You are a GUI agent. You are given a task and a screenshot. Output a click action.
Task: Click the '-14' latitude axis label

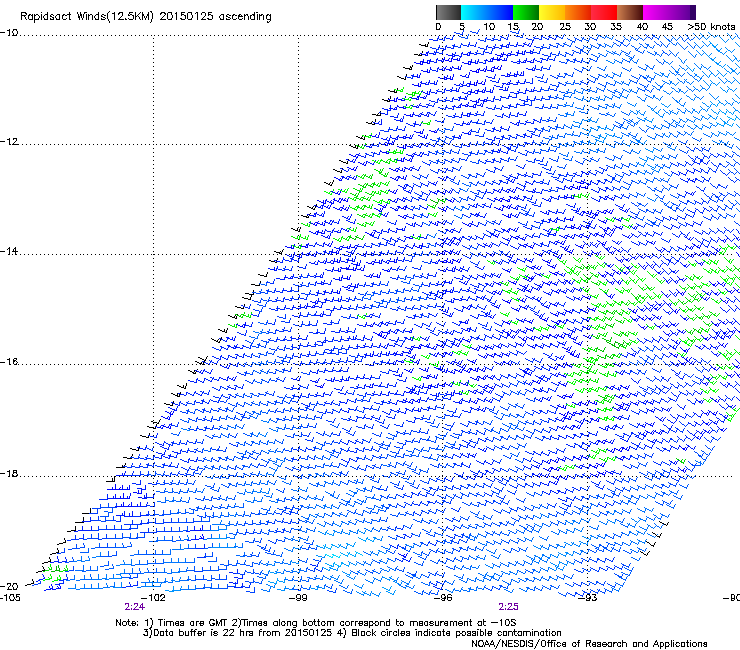(9, 251)
